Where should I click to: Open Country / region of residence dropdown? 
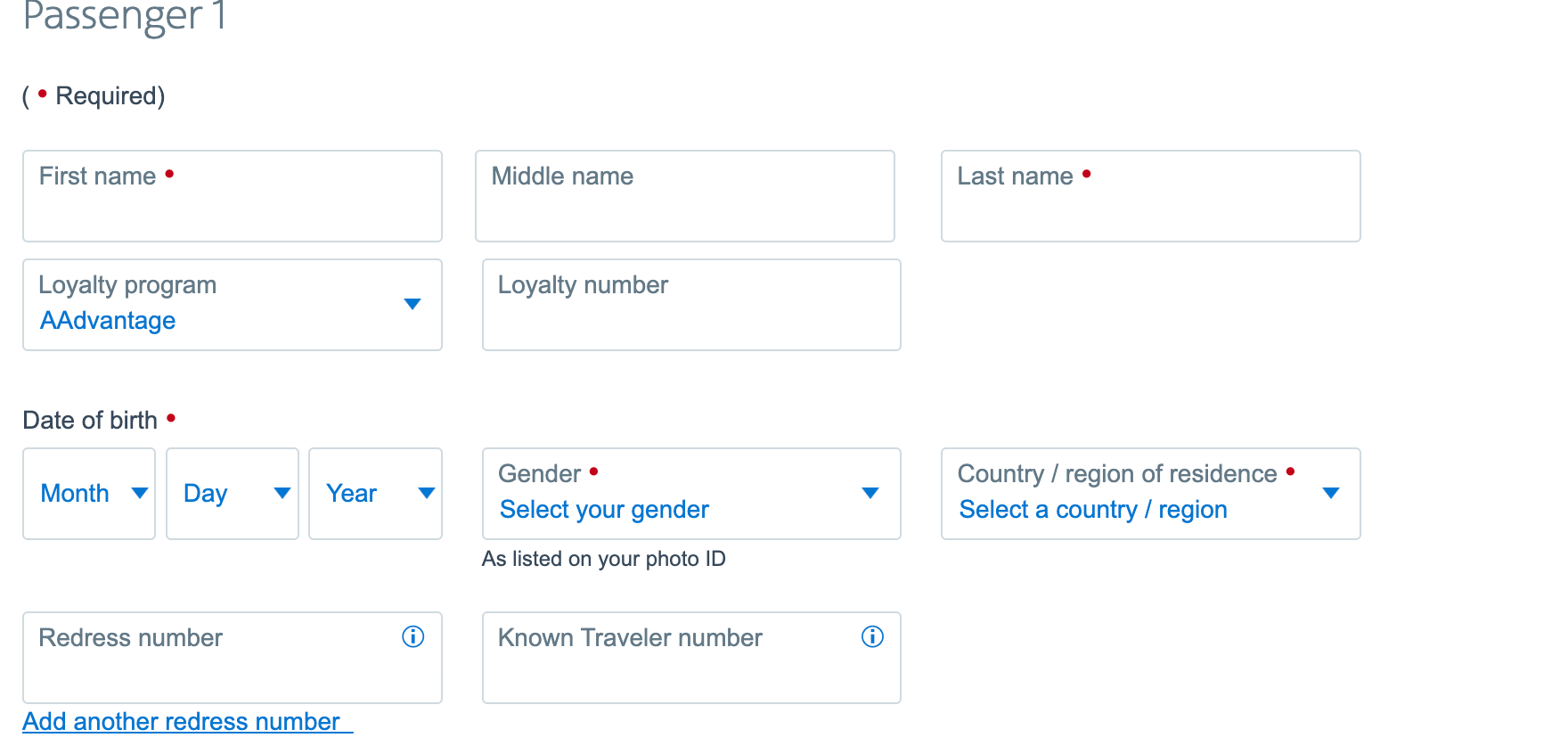pos(1149,494)
